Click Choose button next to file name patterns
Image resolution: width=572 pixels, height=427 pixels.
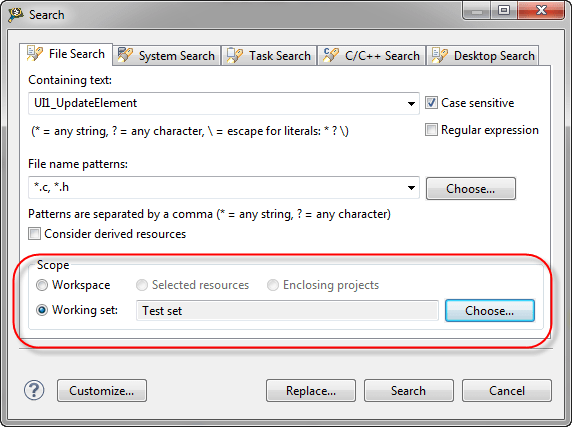point(471,189)
